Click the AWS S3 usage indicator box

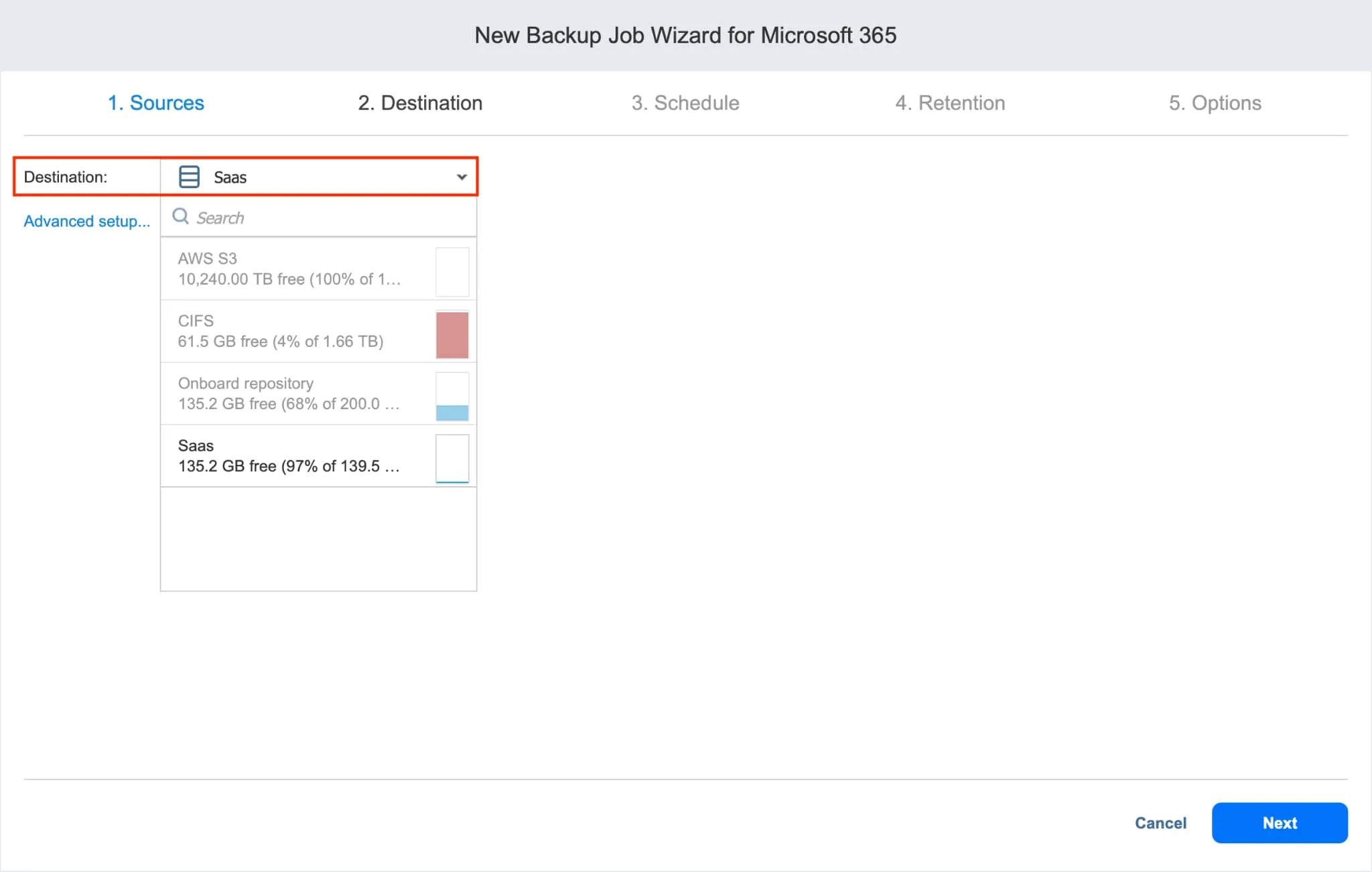(452, 272)
